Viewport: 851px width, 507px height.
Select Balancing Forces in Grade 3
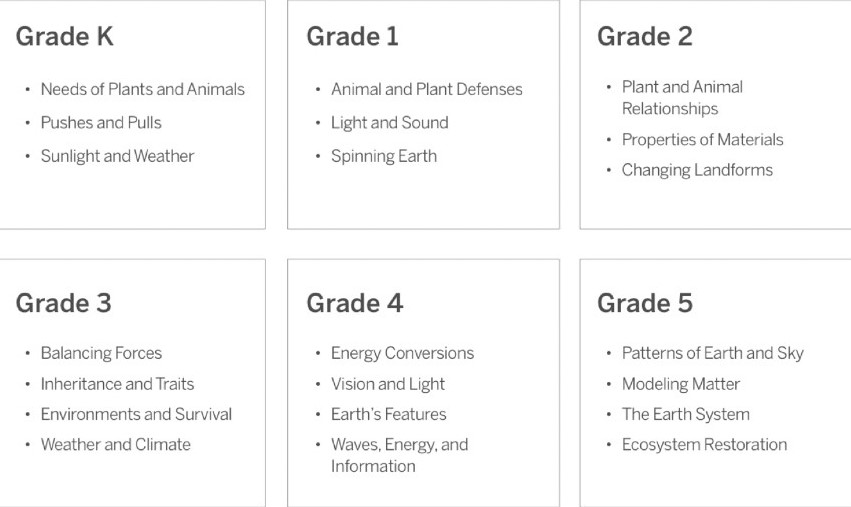coord(101,353)
